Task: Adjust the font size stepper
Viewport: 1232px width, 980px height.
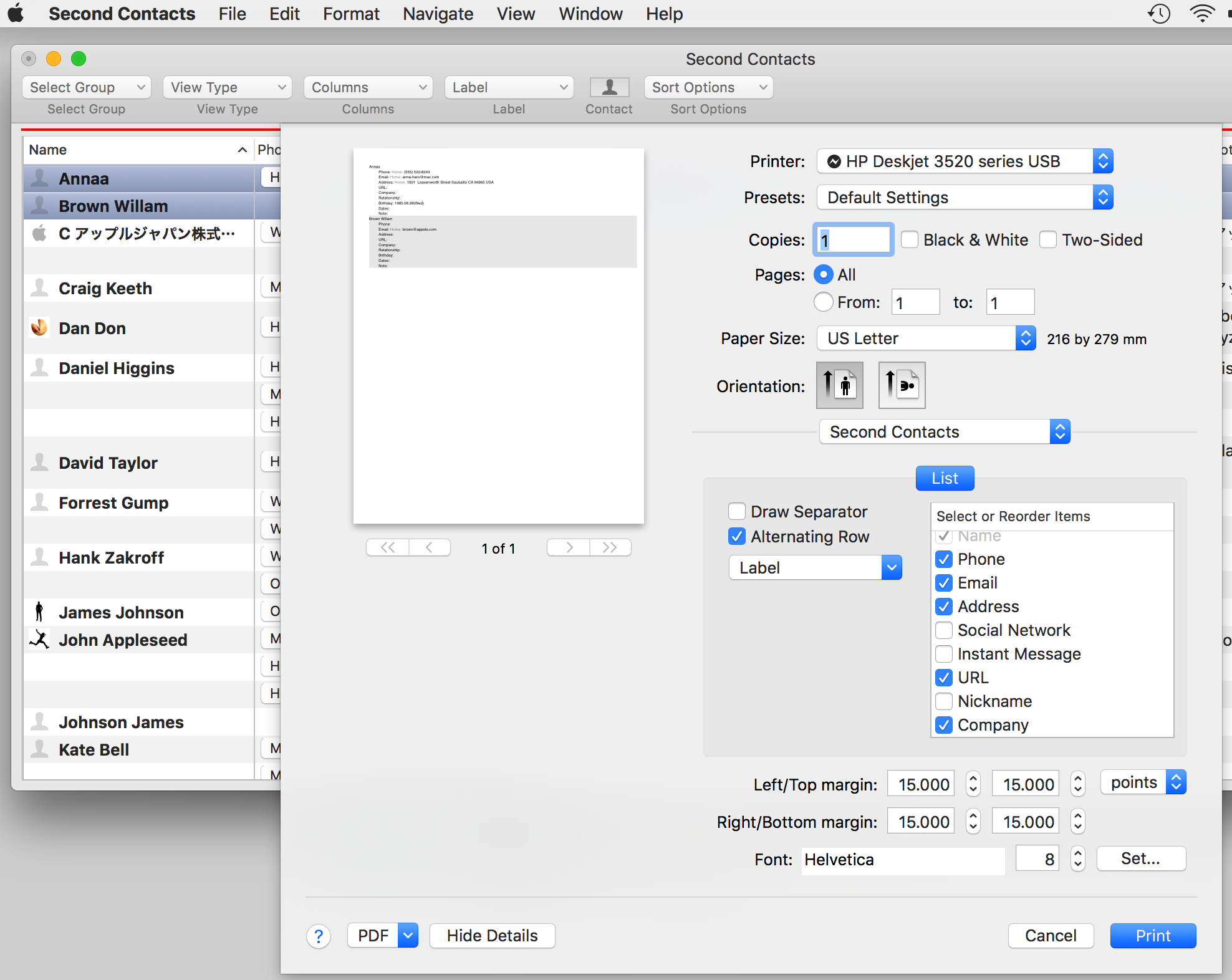Action: (x=1078, y=858)
